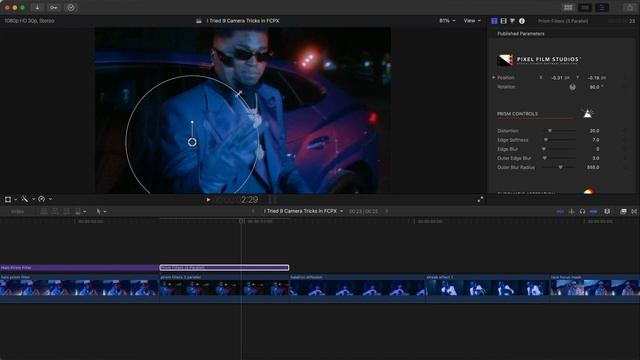Open the viewer zoom 81% dropdown
This screenshot has height=360, width=640.
pos(447,20)
